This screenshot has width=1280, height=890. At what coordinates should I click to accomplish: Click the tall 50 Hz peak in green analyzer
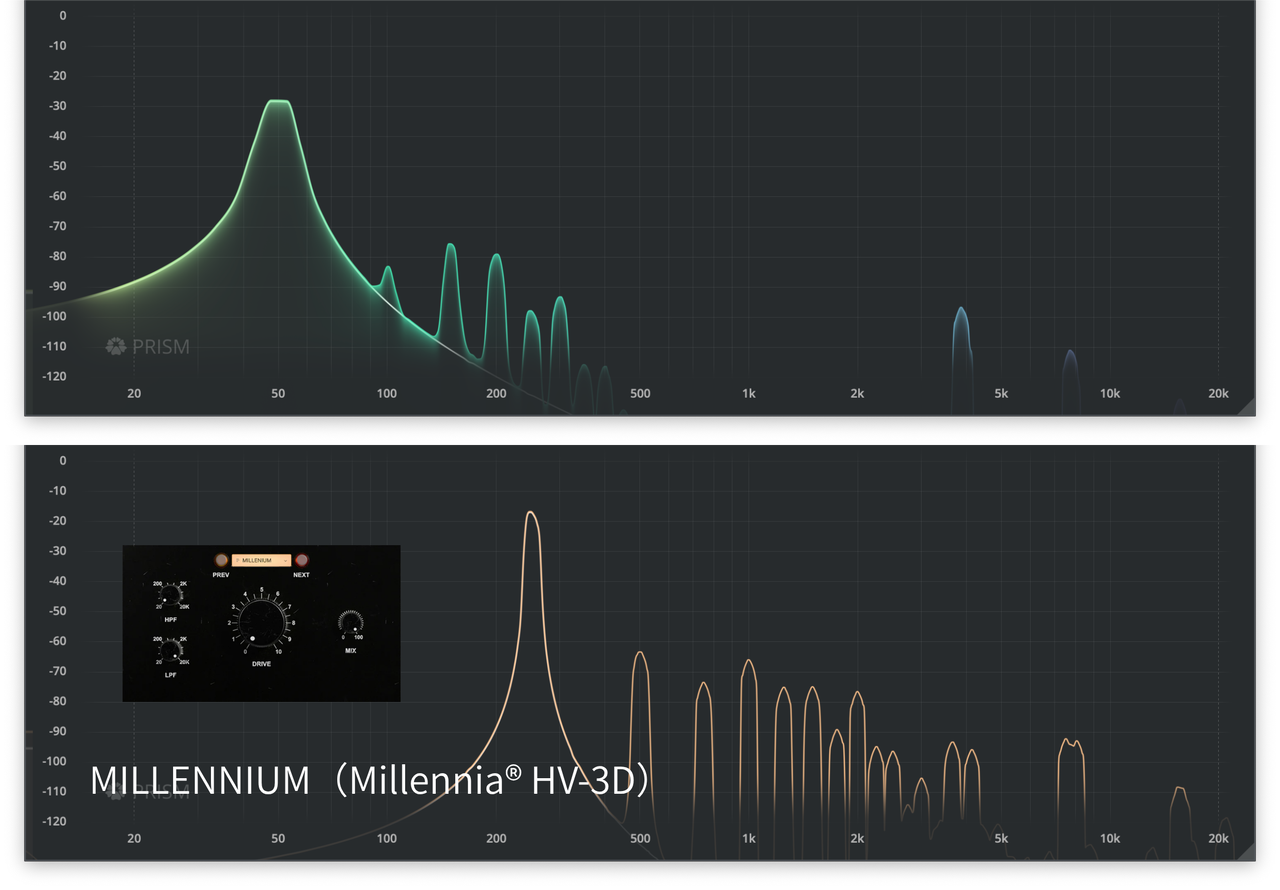click(278, 102)
